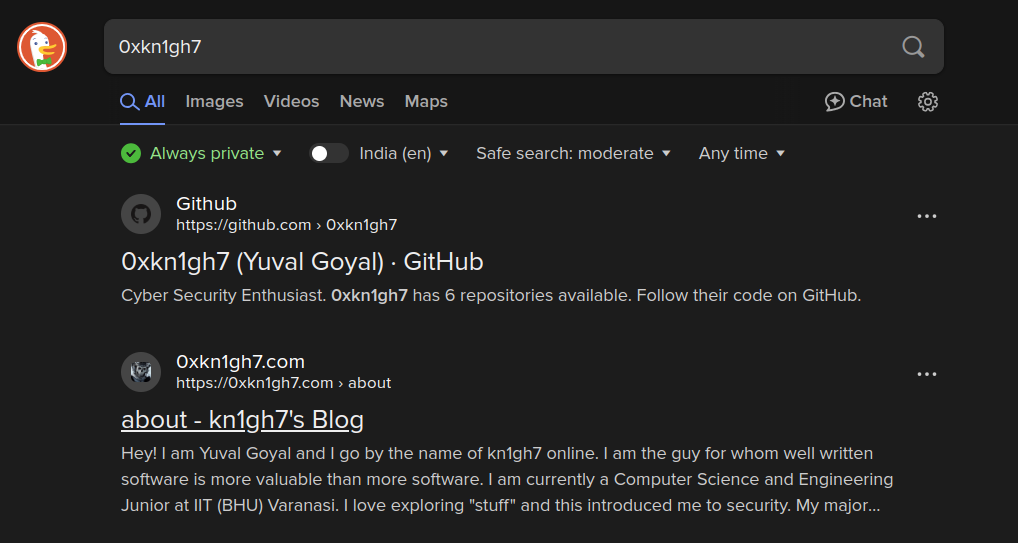Click the green Always private checkmark
The height and width of the screenshot is (543, 1018).
tap(131, 153)
